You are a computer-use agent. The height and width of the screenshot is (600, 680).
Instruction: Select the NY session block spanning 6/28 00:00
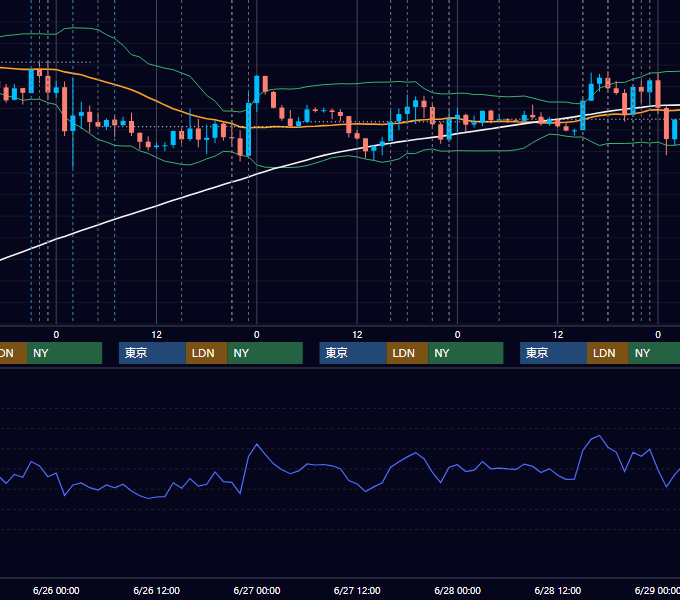coord(466,353)
